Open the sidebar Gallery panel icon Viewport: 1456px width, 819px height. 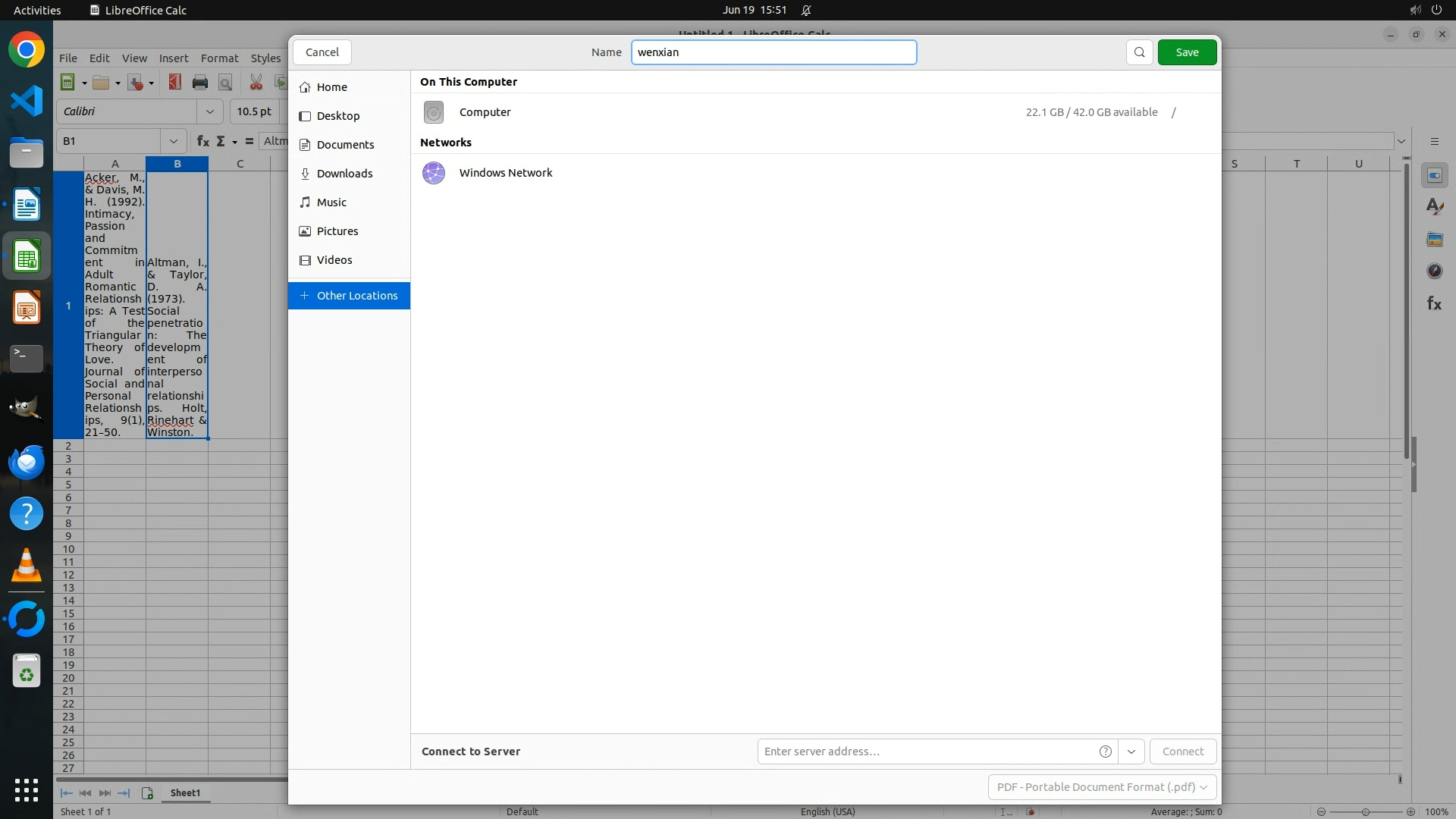[1434, 239]
